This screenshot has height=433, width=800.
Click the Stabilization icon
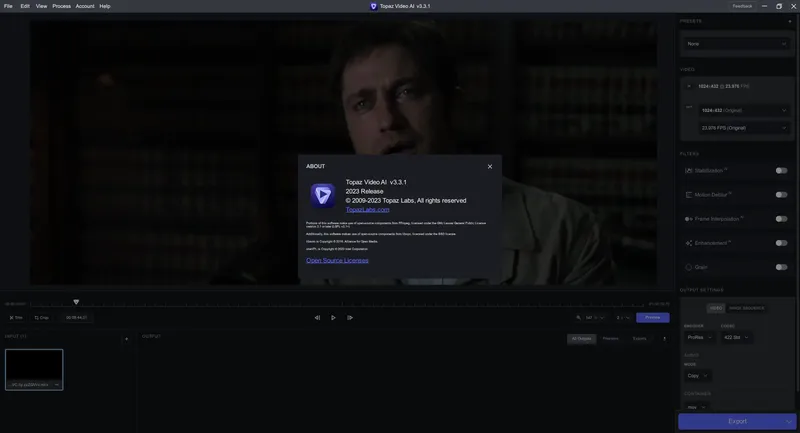(688, 170)
